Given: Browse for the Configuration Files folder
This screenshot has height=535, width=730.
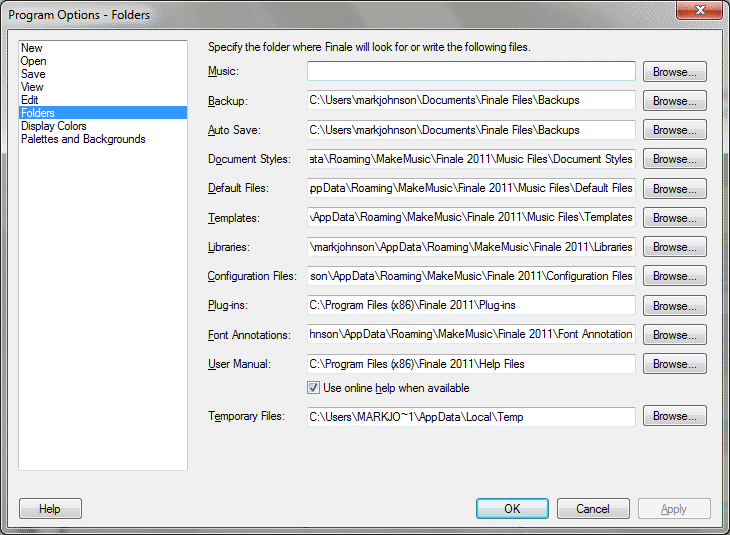Looking at the screenshot, I should pyautogui.click(x=675, y=276).
